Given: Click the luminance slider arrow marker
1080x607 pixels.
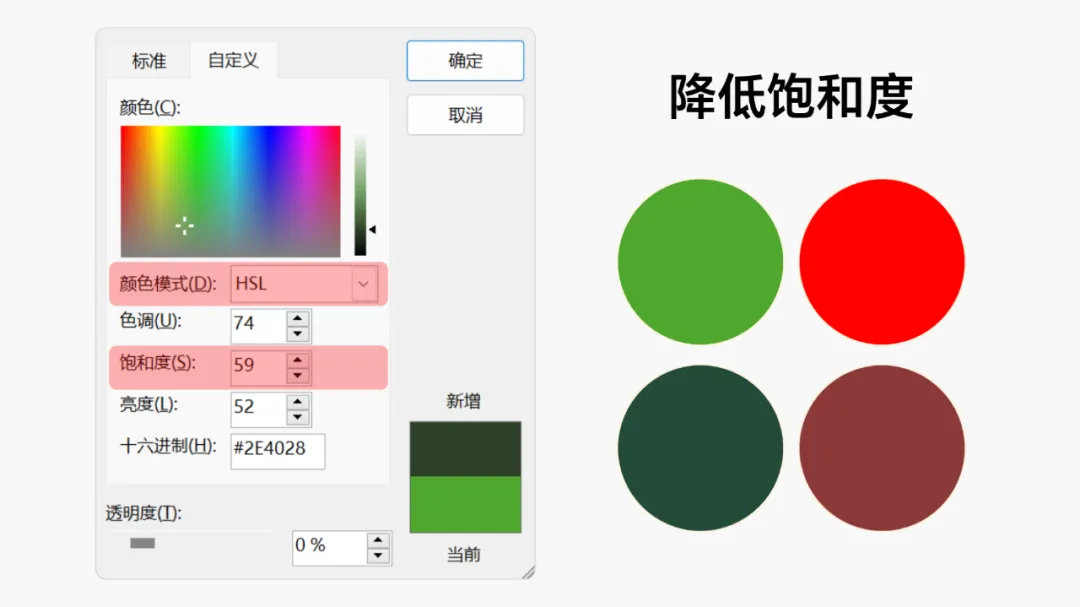Looking at the screenshot, I should (x=372, y=229).
